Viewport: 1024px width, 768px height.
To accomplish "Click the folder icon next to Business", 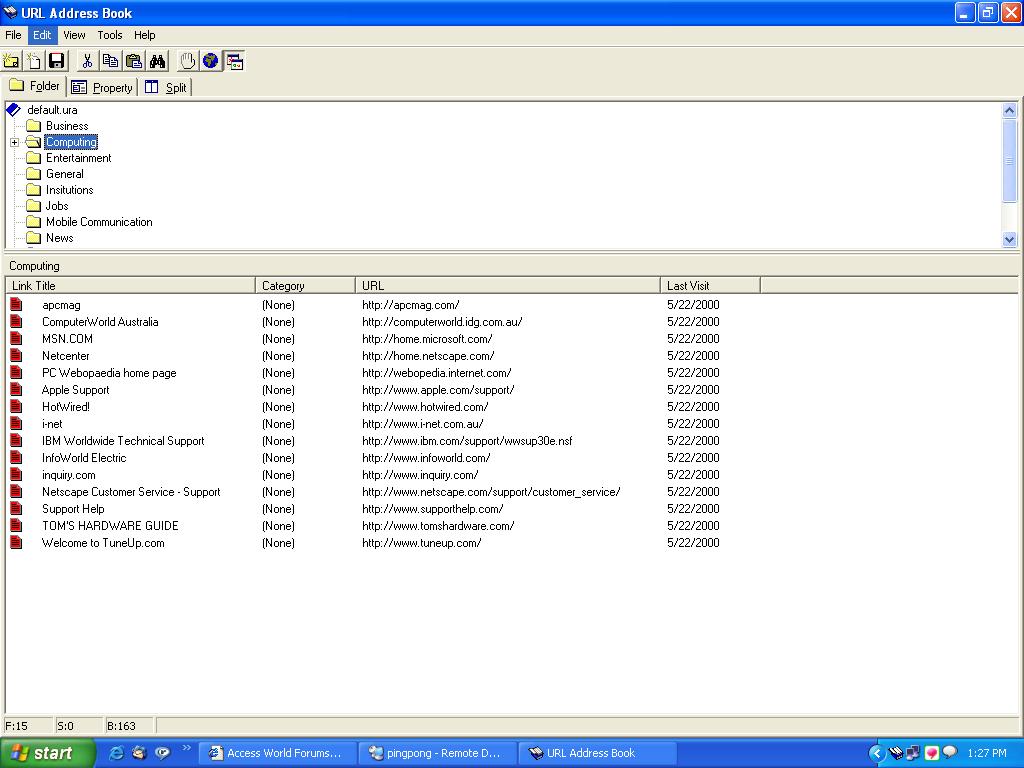I will (33, 125).
